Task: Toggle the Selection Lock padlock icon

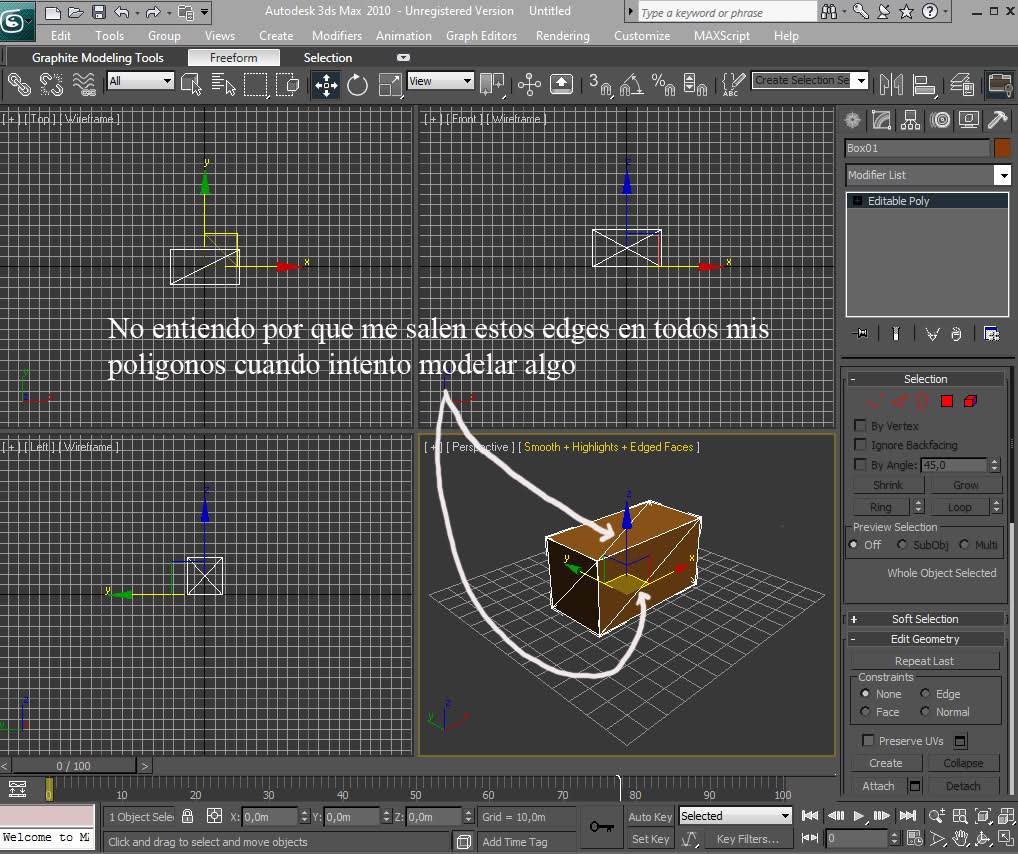Action: [188, 816]
